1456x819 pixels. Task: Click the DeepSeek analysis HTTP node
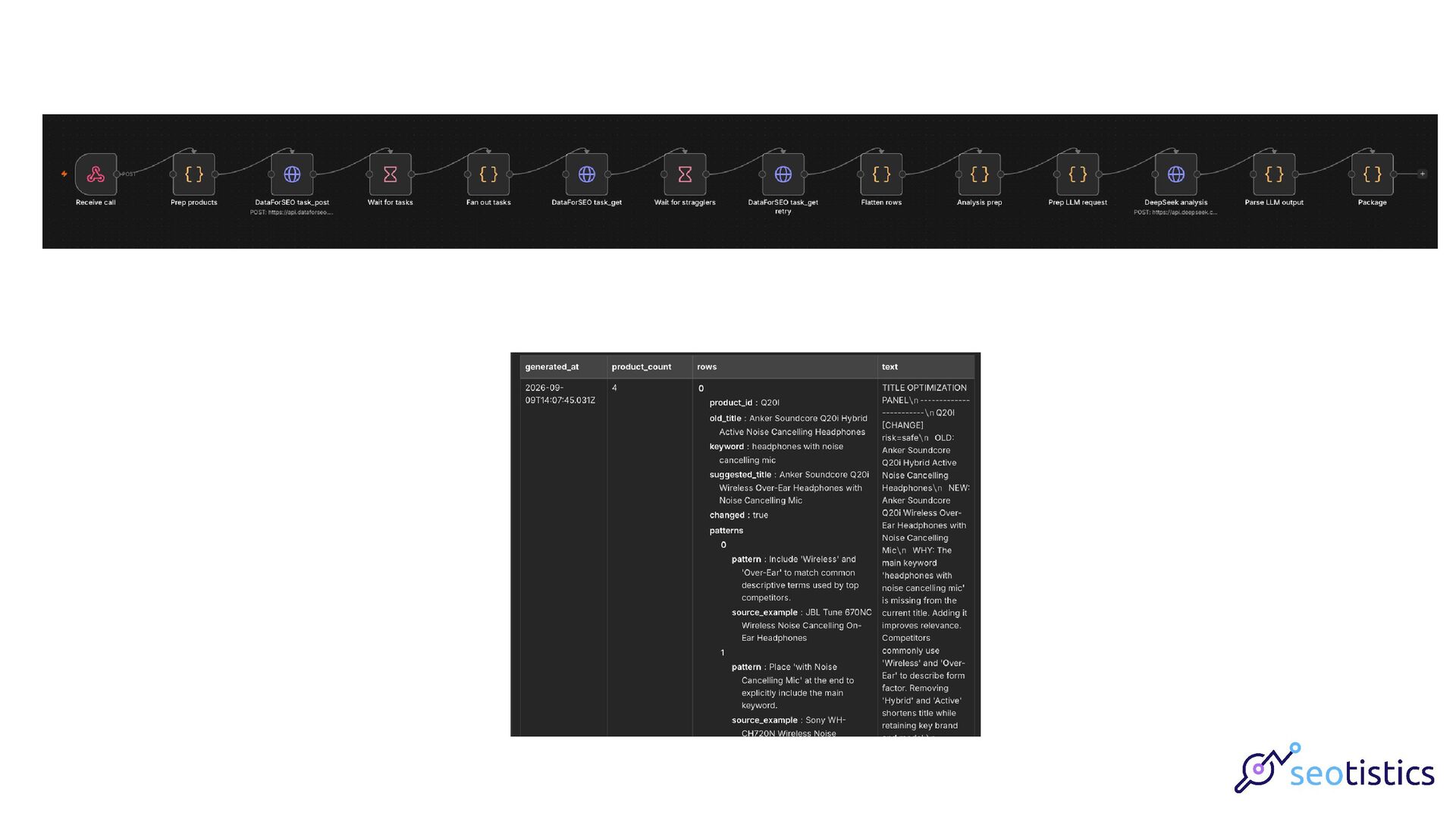click(1176, 174)
